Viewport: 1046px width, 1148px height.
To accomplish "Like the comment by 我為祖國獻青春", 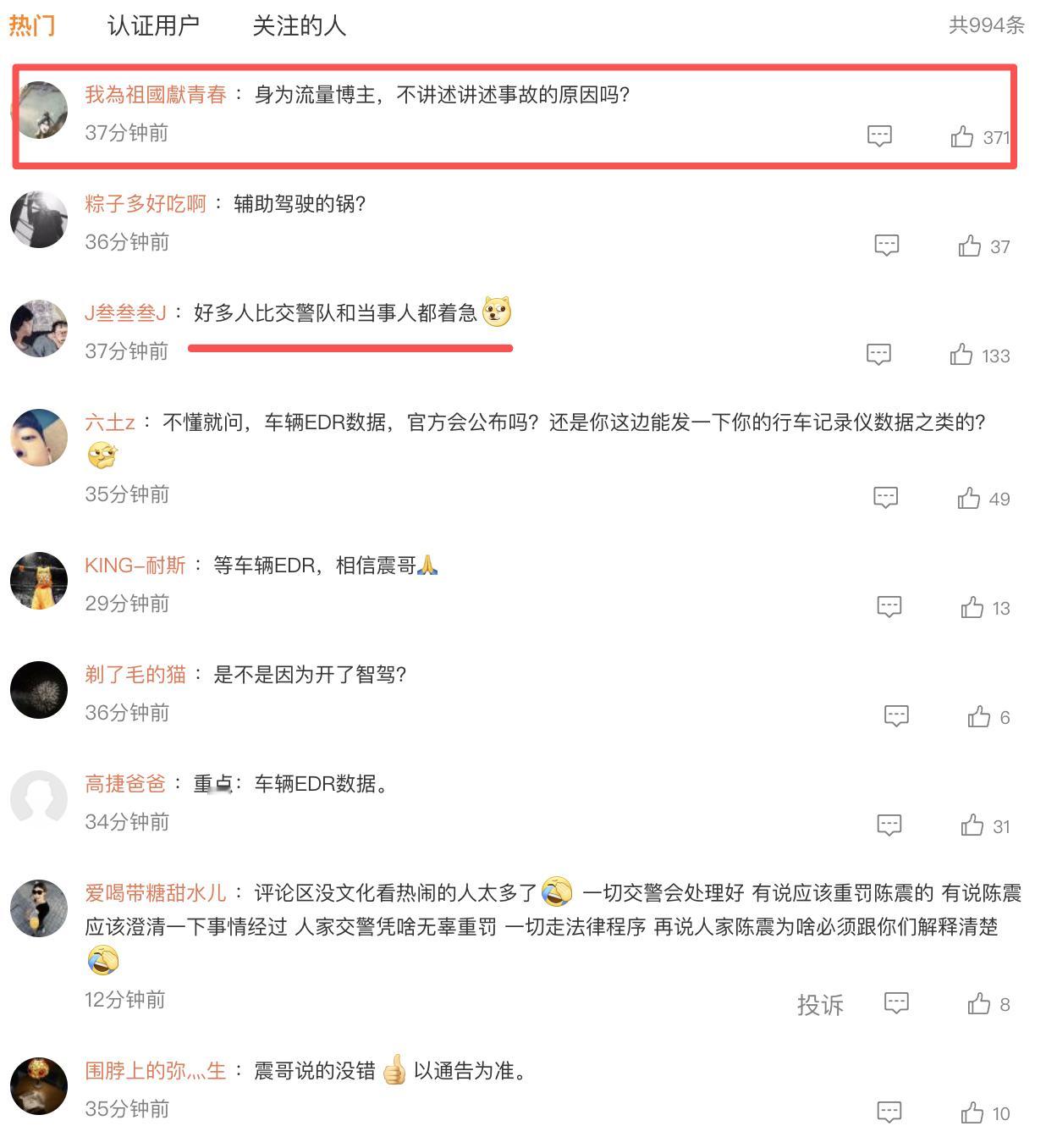I will pyautogui.click(x=962, y=136).
